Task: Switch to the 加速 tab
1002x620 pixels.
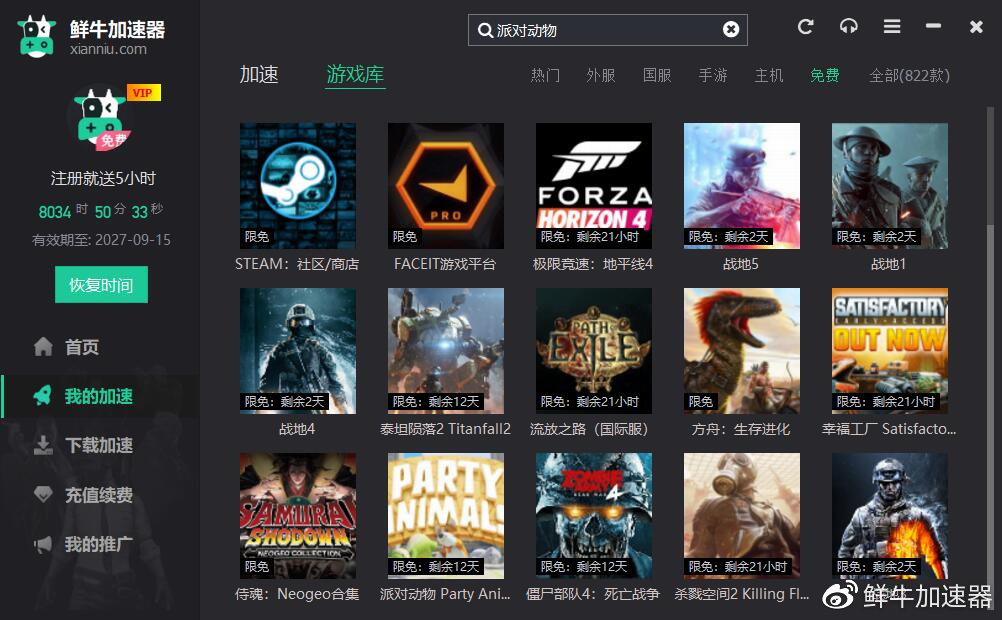Action: [259, 75]
